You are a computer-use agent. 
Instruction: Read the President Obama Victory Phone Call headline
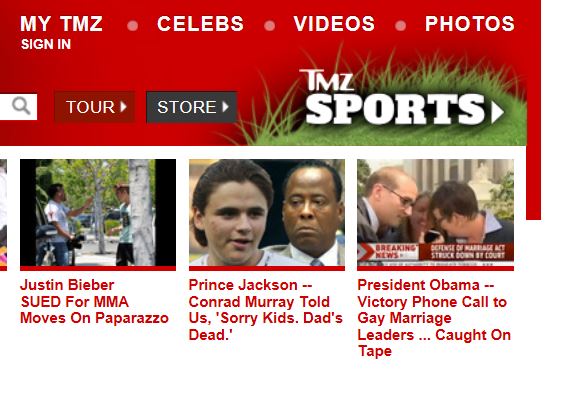(x=434, y=318)
